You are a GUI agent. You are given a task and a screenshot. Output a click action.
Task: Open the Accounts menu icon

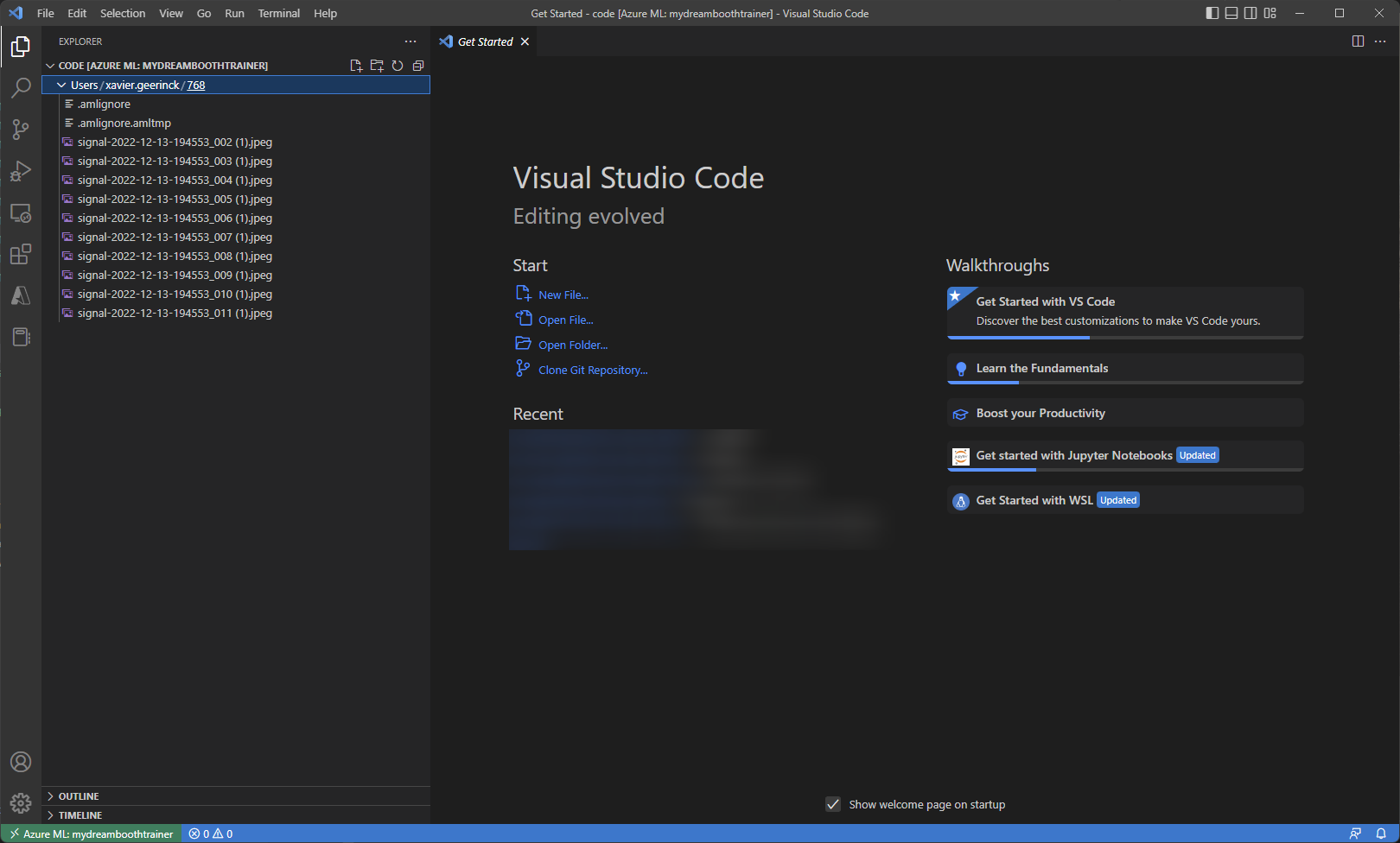click(x=21, y=762)
